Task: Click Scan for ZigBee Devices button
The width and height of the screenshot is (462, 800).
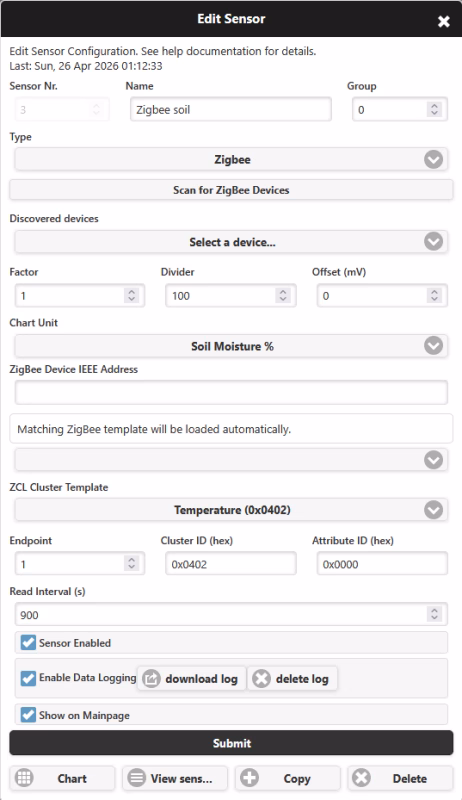Action: click(x=231, y=190)
